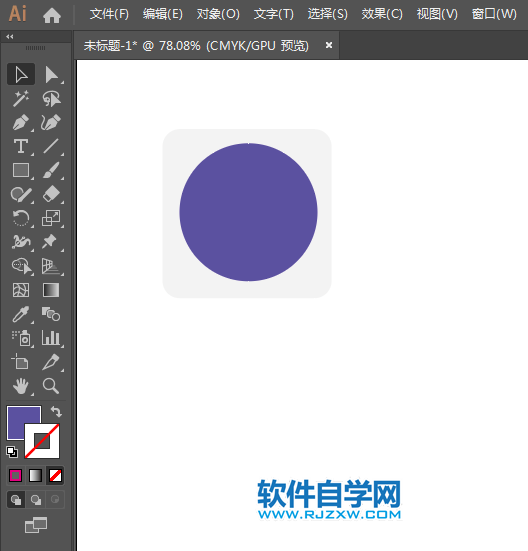Select the Hand tool
Image resolution: width=528 pixels, height=551 pixels.
(21, 386)
